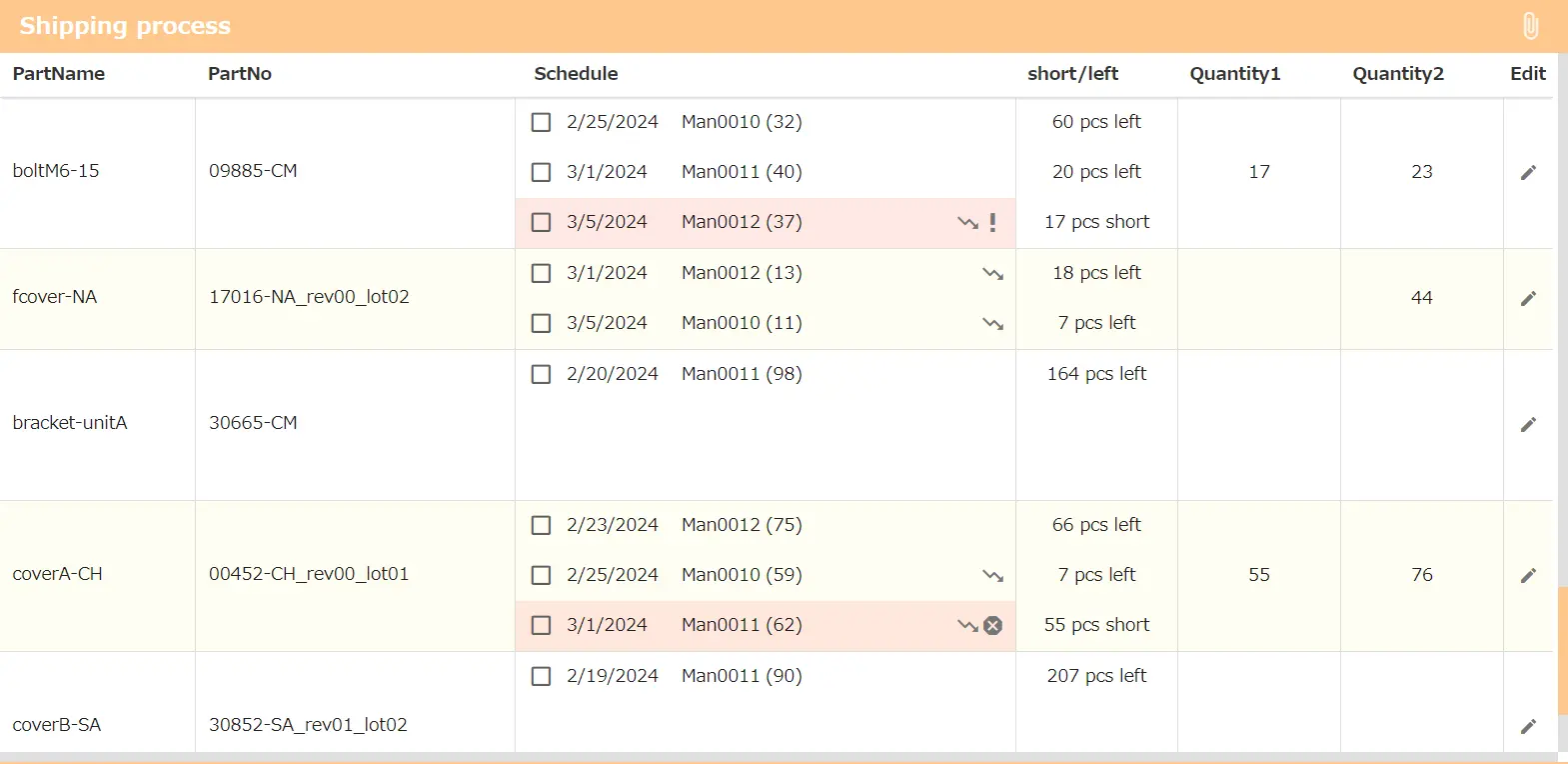Click the X error icon on Man0011 (62)
This screenshot has height=764, width=1568.
(992, 626)
